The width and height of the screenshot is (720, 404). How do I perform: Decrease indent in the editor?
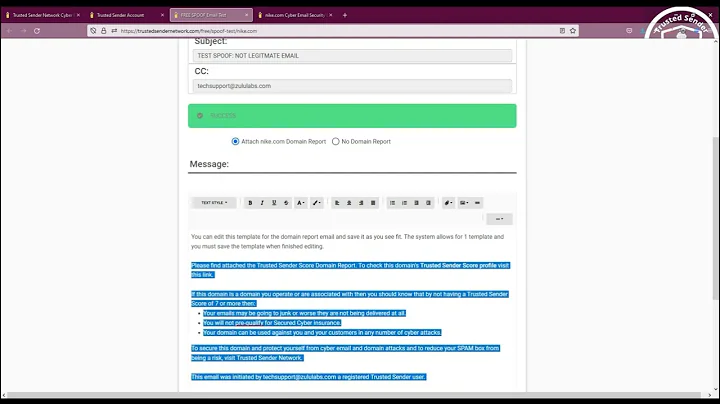point(416,203)
